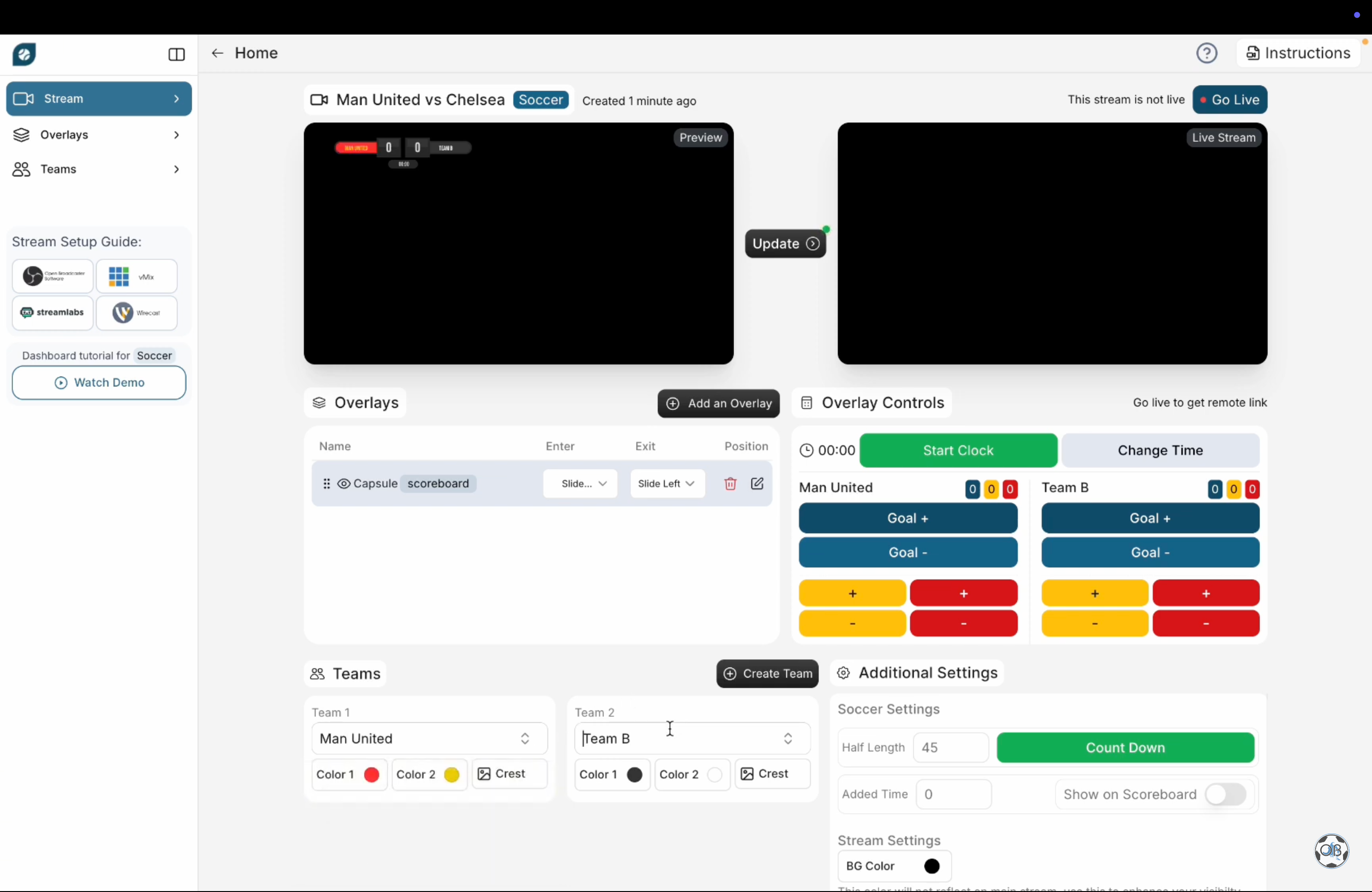Remove a red card from Man United
Image resolution: width=1372 pixels, height=892 pixels.
point(963,624)
